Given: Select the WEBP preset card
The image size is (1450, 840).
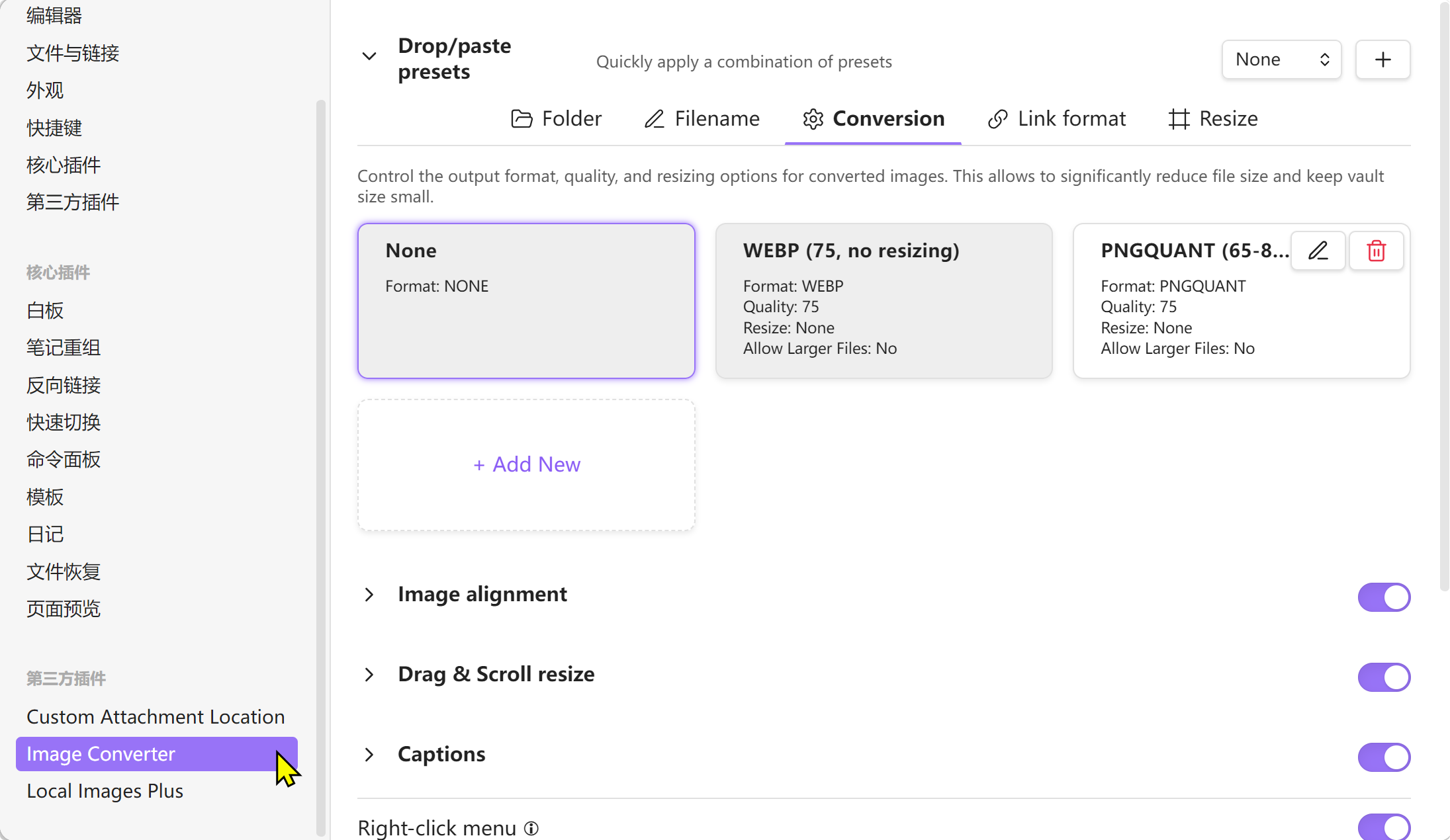Looking at the screenshot, I should [x=884, y=301].
